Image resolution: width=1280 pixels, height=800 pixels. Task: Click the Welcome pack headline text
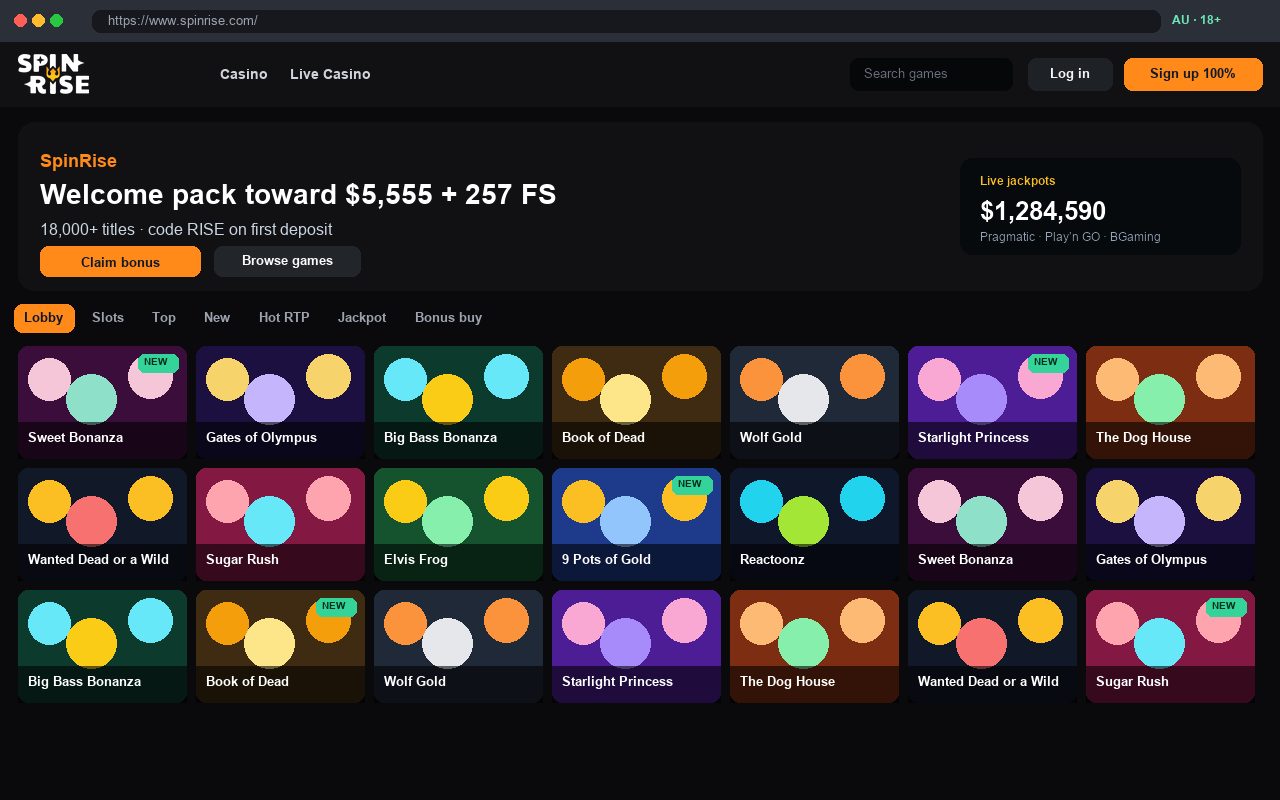pyautogui.click(x=298, y=194)
